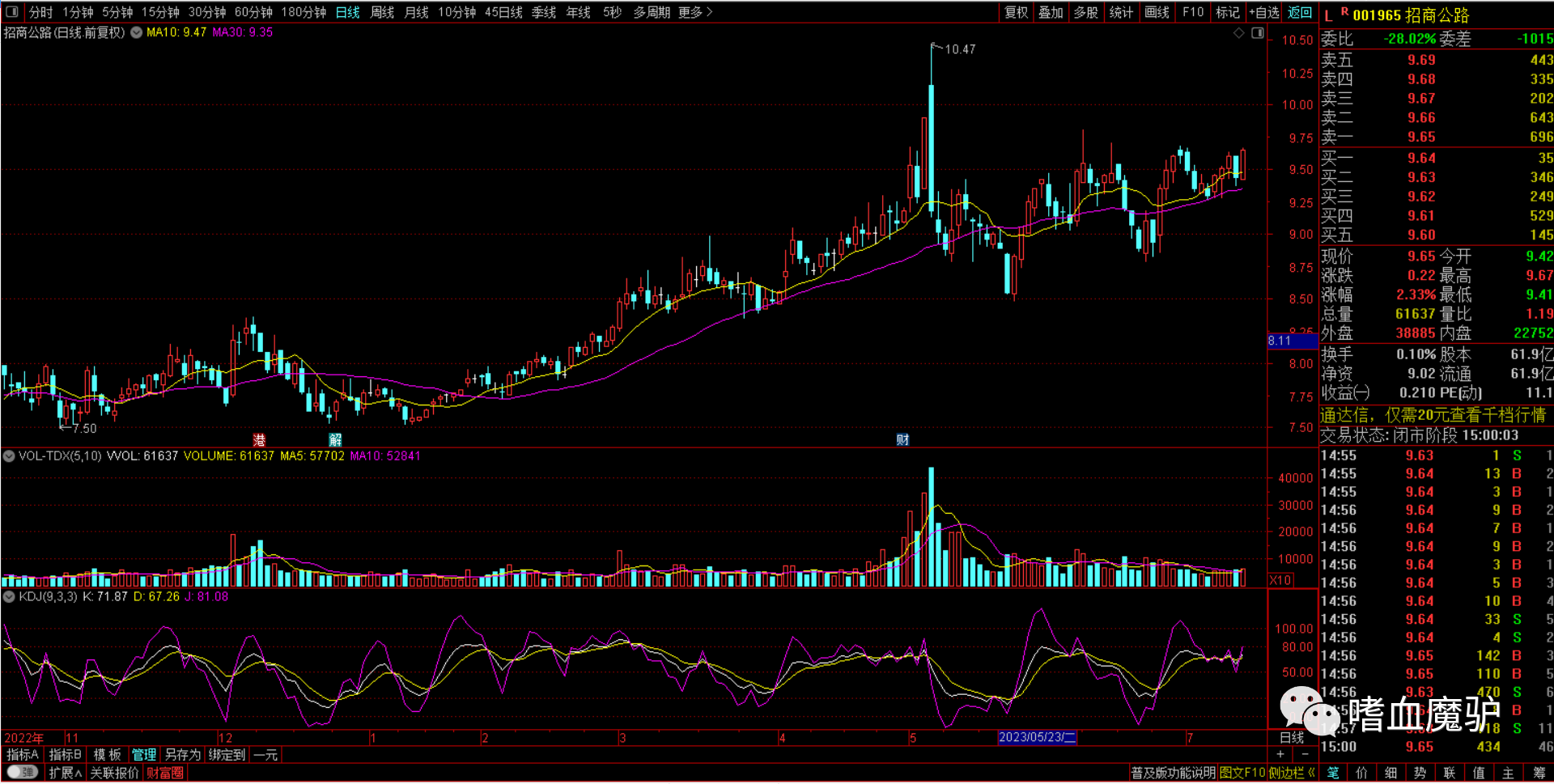The width and height of the screenshot is (1554, 784).
Task: Click the 管理 manage tab
Action: 144,754
